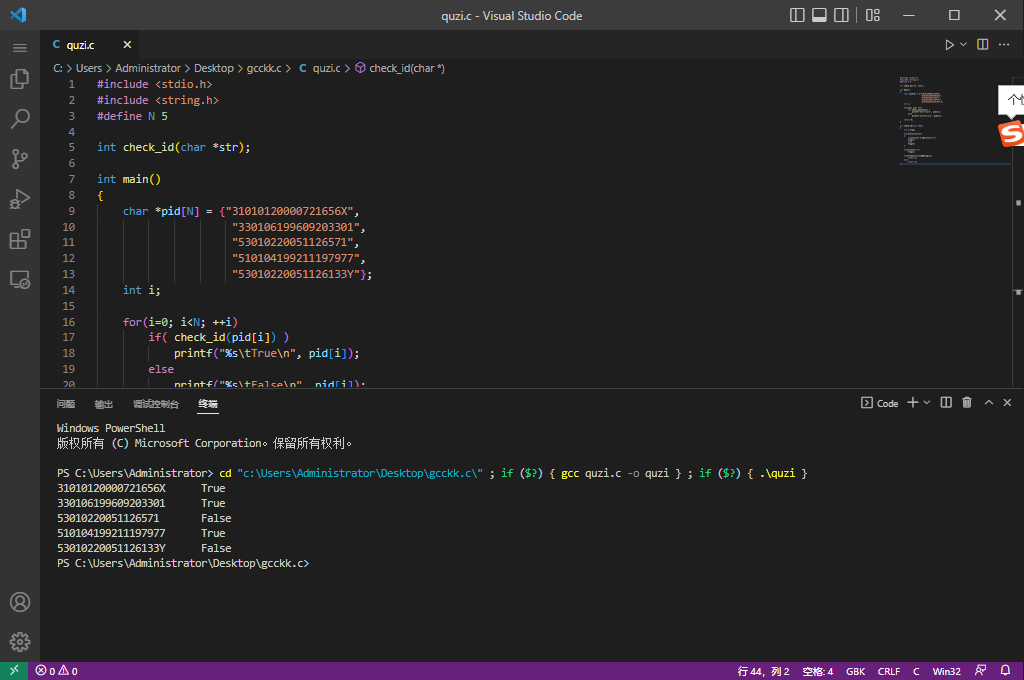
Task: Open the Search view
Action: coord(20,119)
